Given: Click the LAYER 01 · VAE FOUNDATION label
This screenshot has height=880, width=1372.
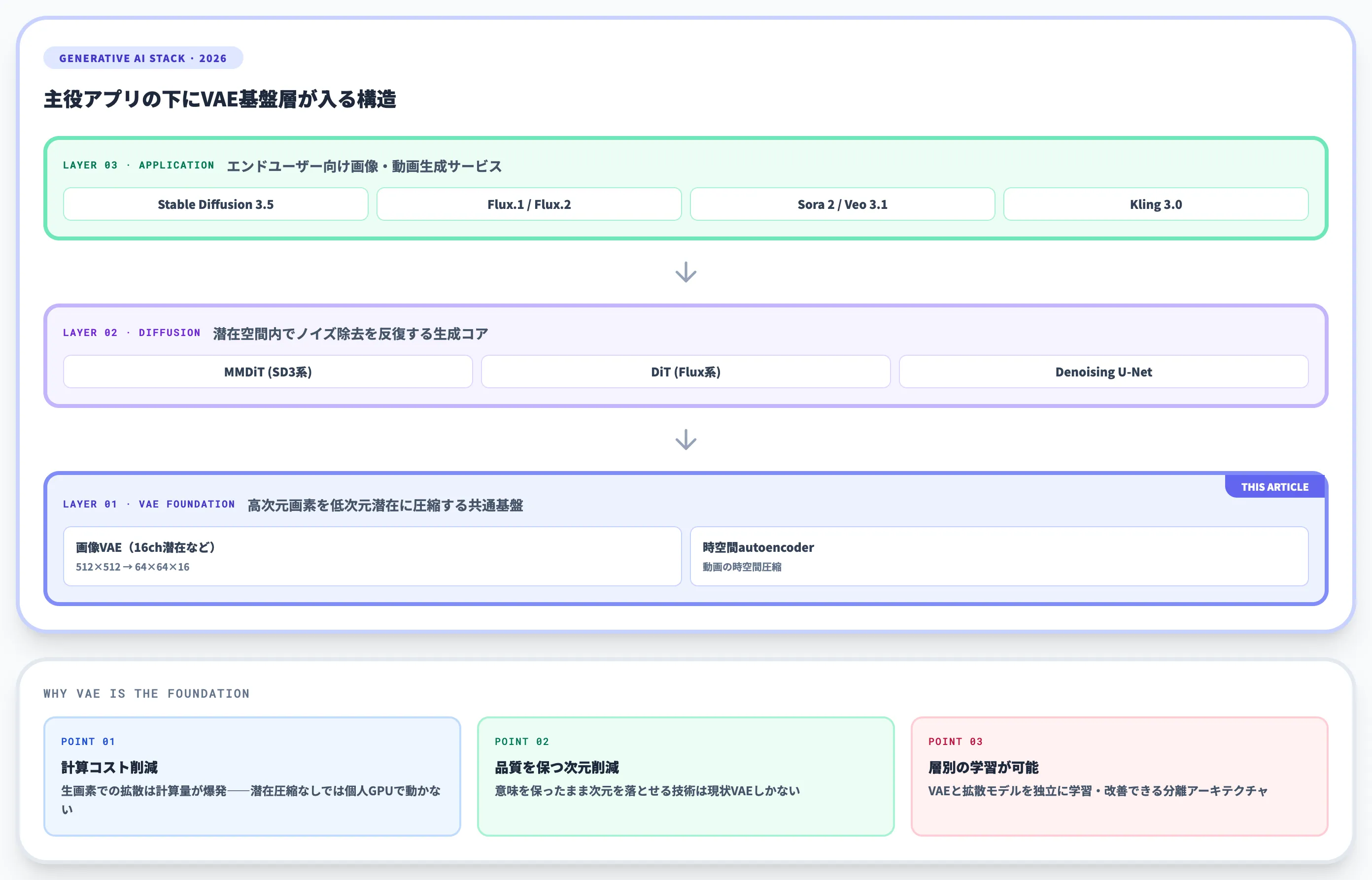Looking at the screenshot, I should (x=149, y=504).
